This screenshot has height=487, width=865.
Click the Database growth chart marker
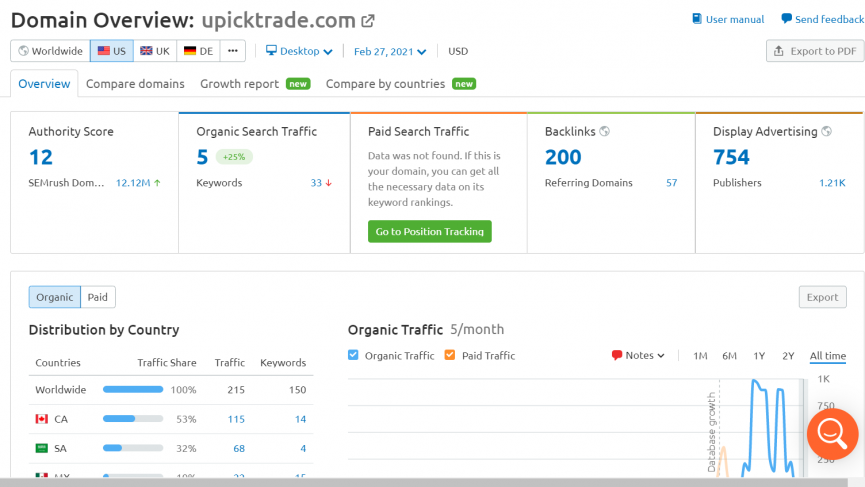click(x=712, y=432)
